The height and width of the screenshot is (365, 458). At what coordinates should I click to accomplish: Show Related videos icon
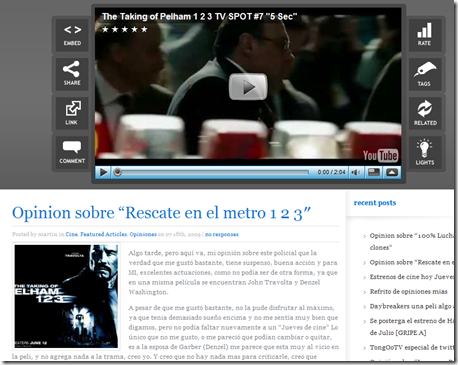(x=425, y=113)
